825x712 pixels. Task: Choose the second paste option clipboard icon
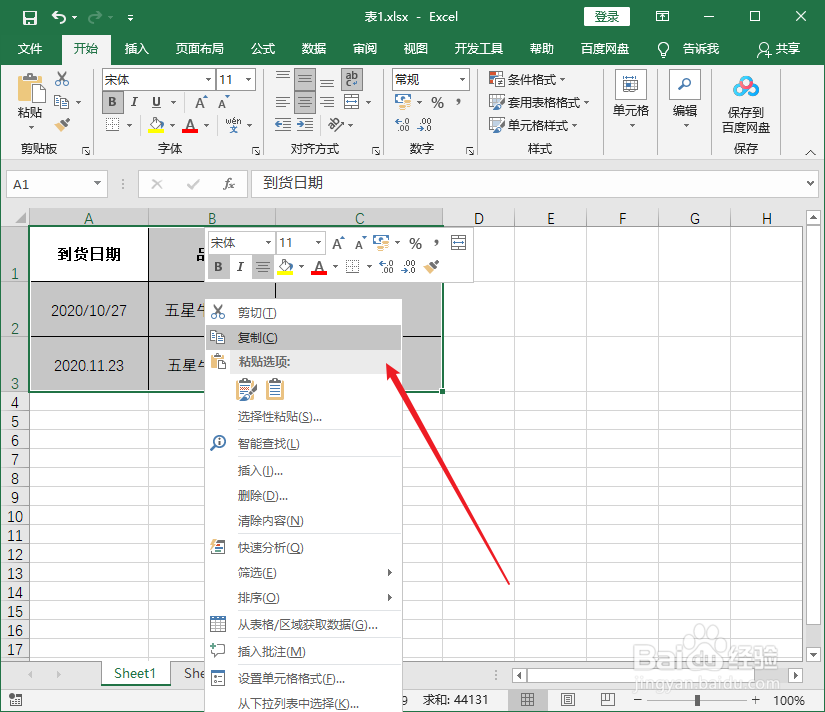(x=275, y=389)
